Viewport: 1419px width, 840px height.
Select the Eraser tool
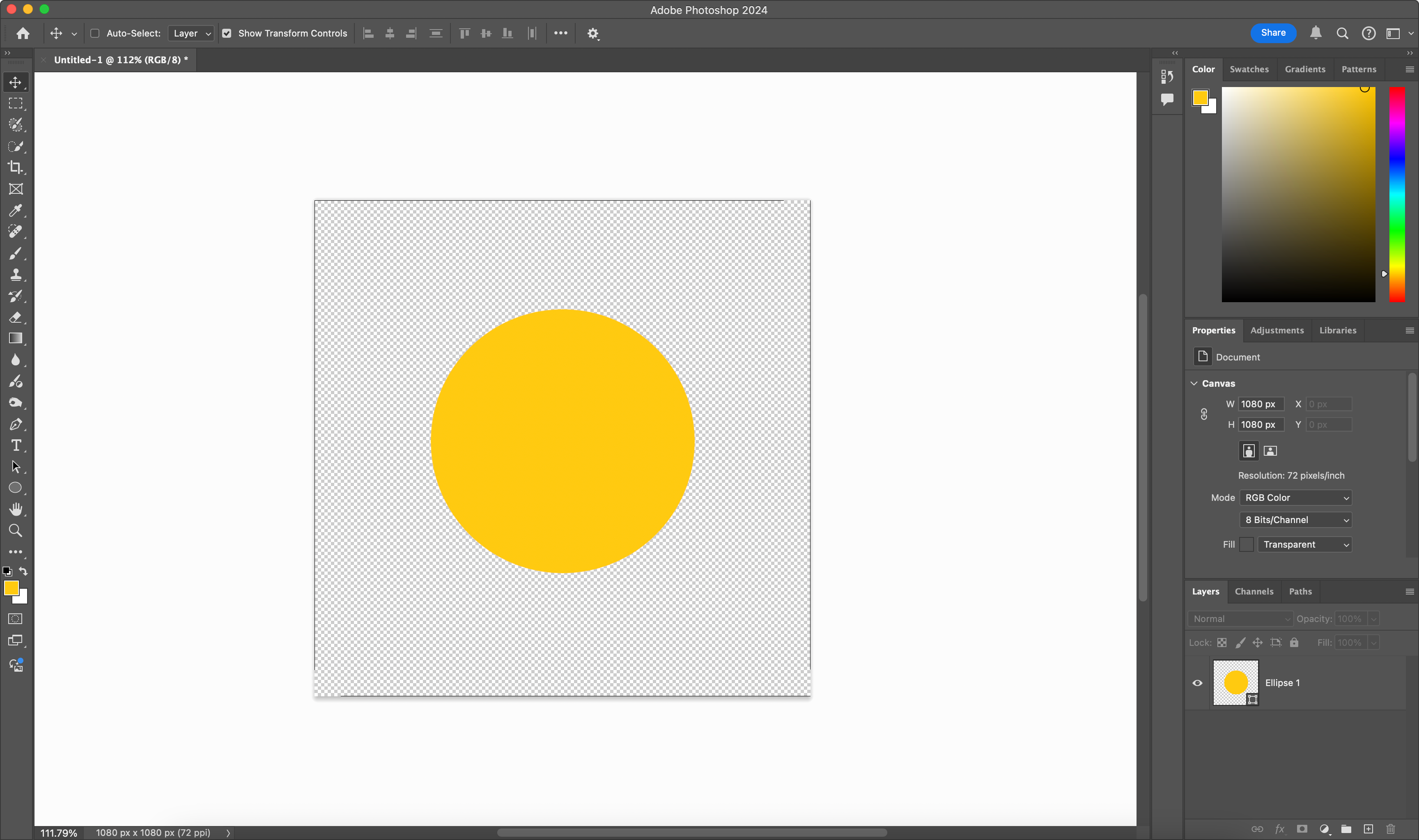click(x=15, y=317)
